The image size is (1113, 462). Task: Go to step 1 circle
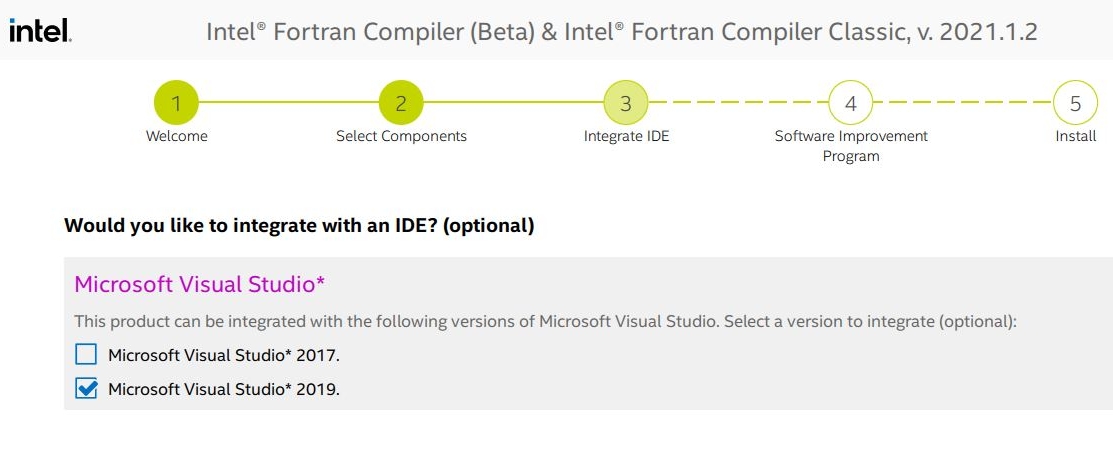click(176, 103)
